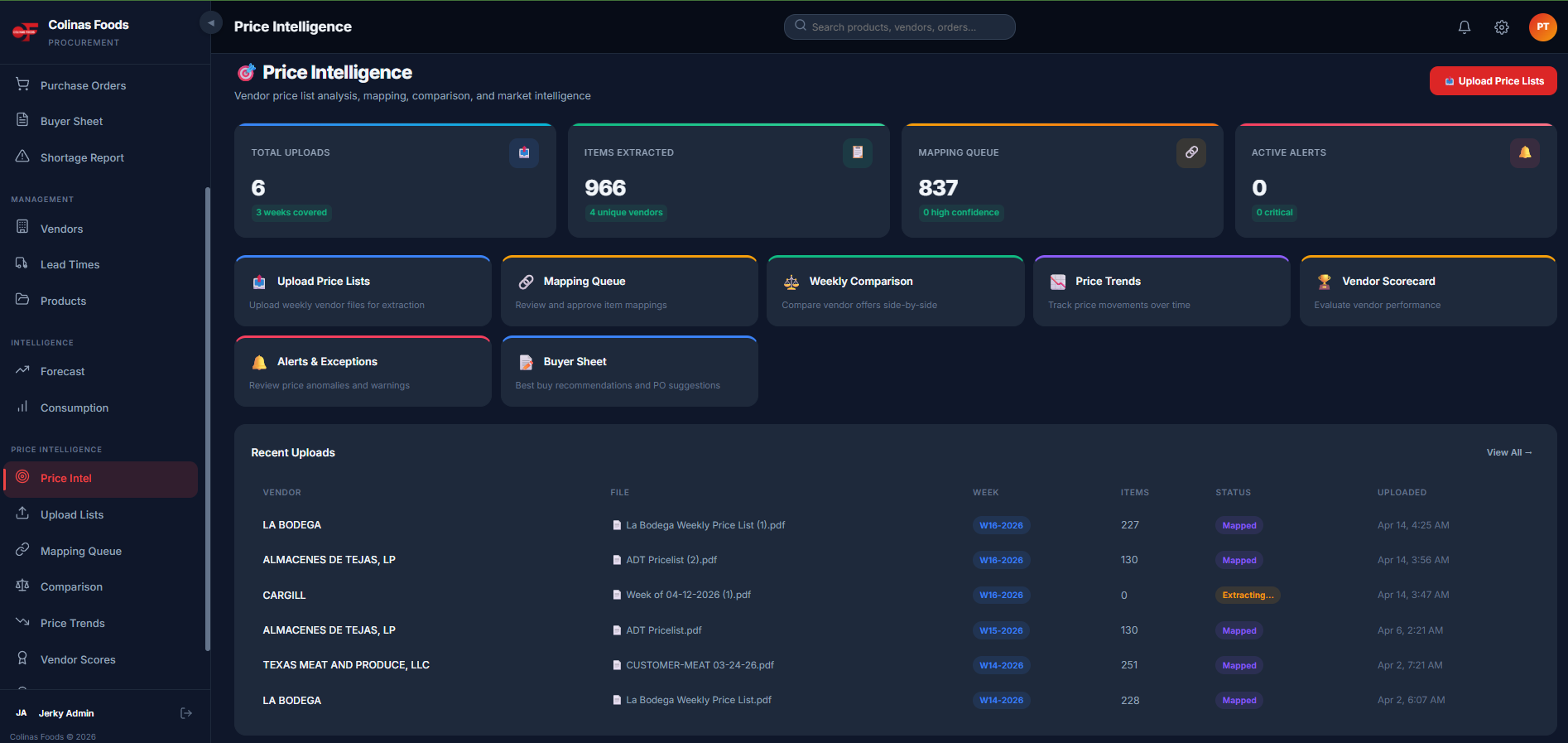1568x743 pixels.
Task: Click the Total Uploads card icon
Action: pyautogui.click(x=524, y=152)
